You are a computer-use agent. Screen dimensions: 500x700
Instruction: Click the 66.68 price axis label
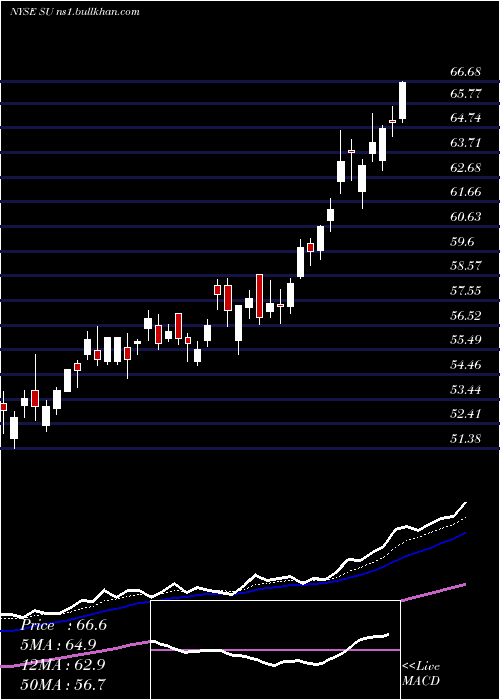tap(465, 71)
